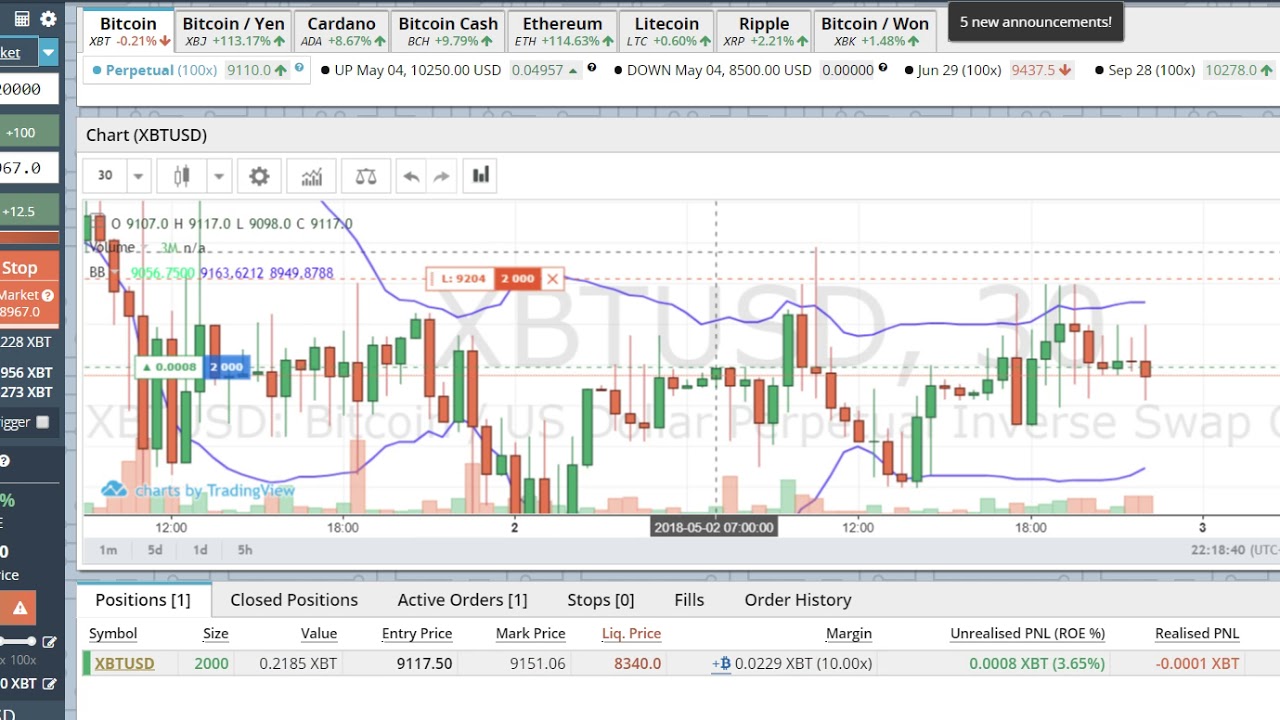Open the chart indicators icon
Image resolution: width=1280 pixels, height=720 pixels.
click(x=311, y=176)
